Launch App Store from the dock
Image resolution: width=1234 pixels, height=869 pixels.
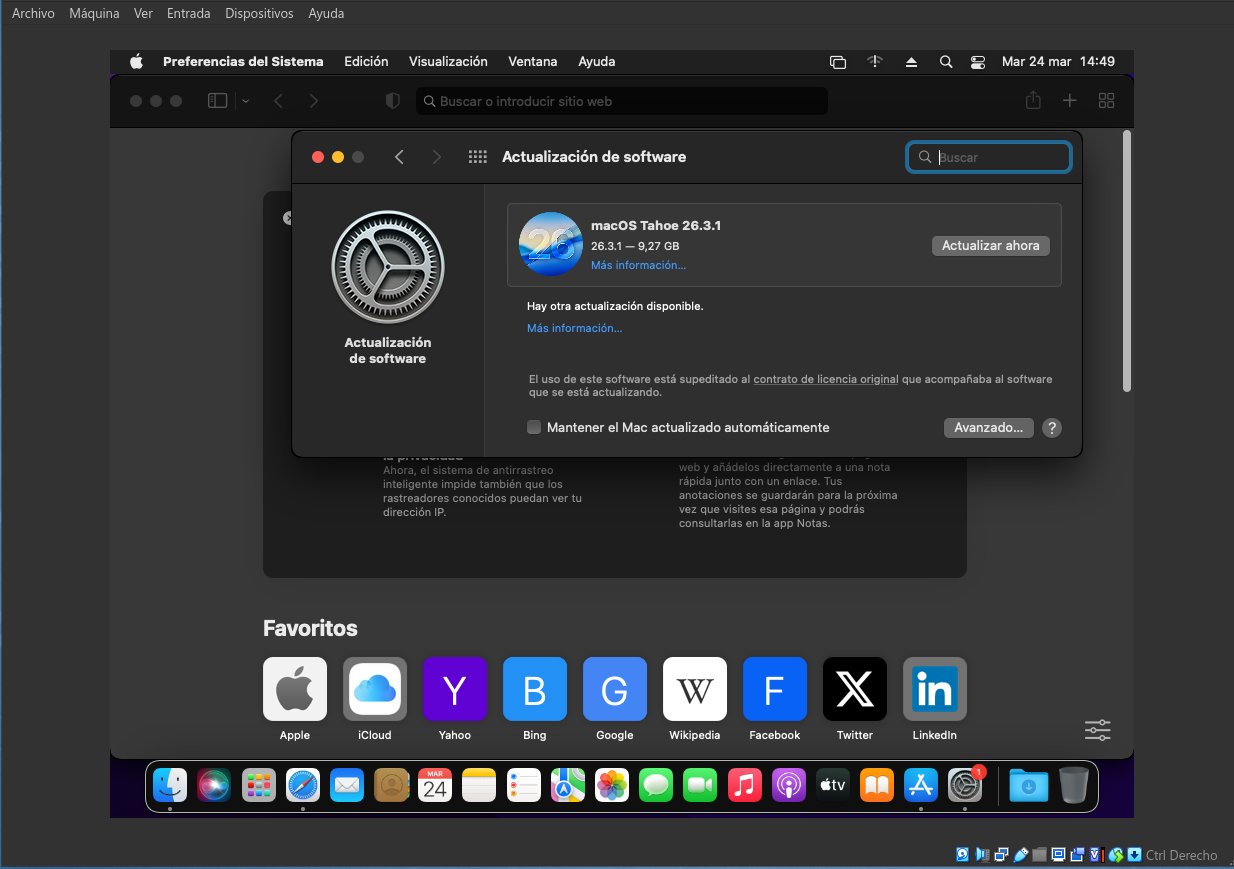pyautogui.click(x=920, y=786)
